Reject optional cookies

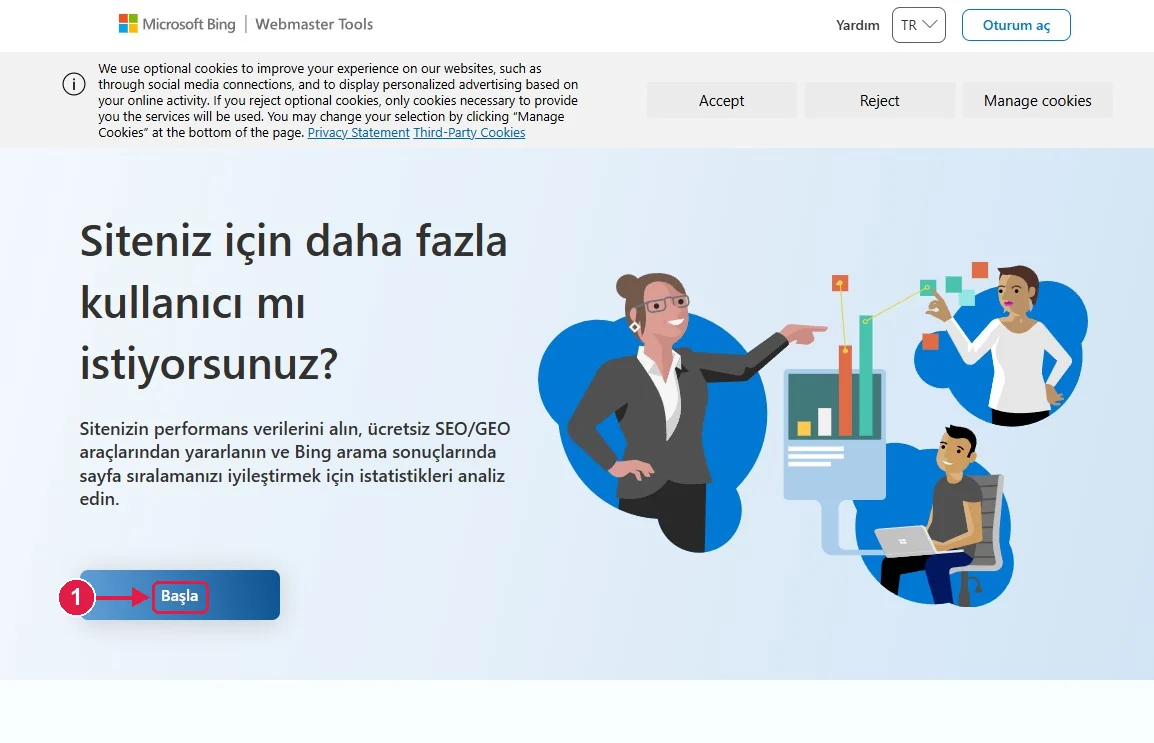[x=879, y=101]
